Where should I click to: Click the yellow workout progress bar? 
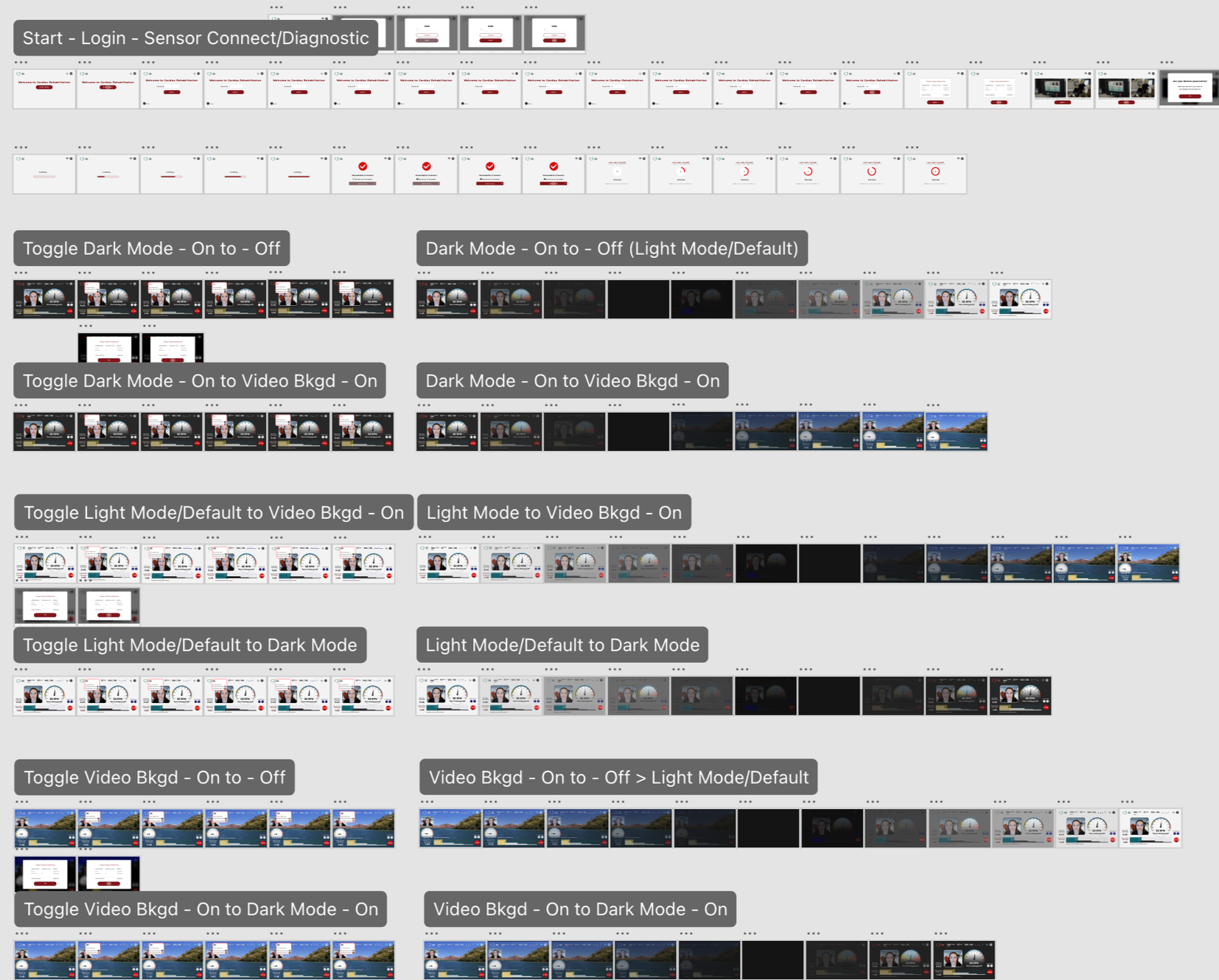point(433,312)
